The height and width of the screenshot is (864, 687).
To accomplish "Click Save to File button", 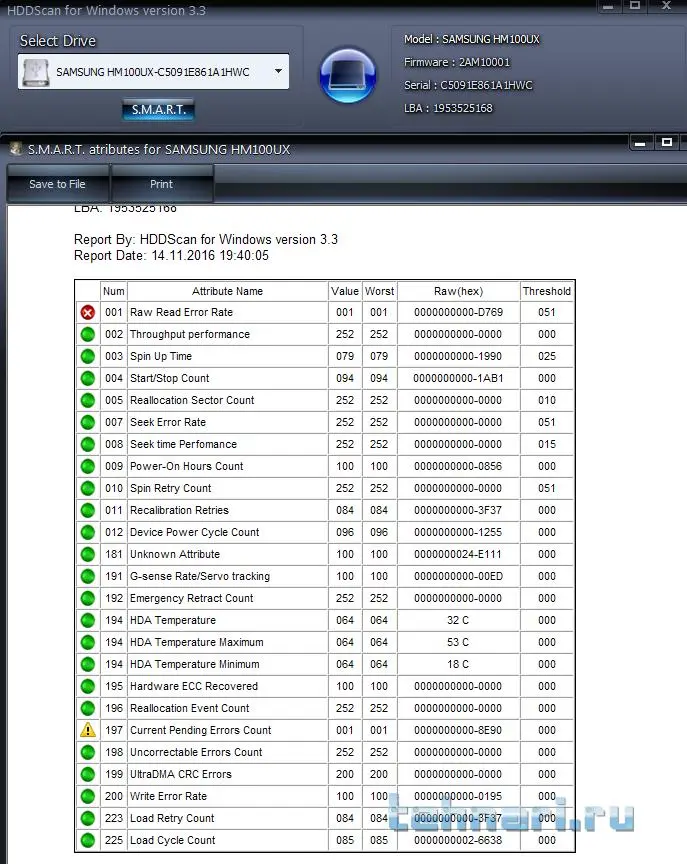I will click(x=57, y=184).
